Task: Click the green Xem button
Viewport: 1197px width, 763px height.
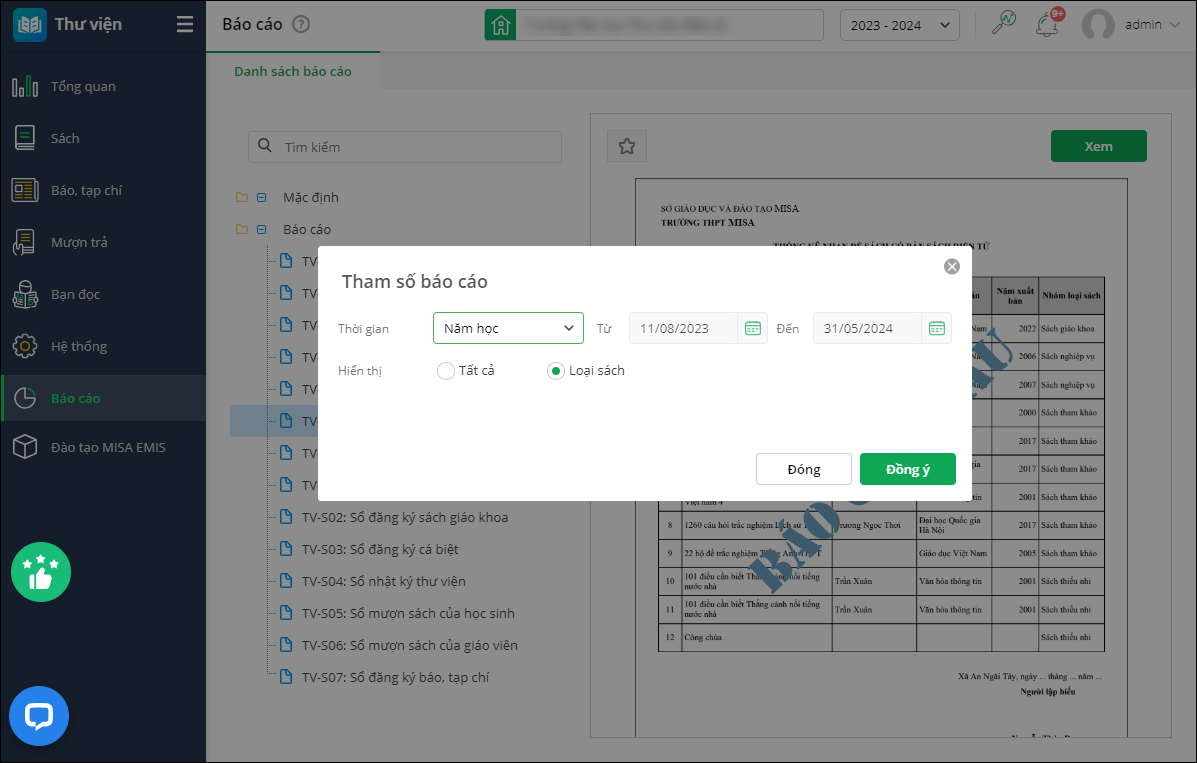Action: 1099,146
